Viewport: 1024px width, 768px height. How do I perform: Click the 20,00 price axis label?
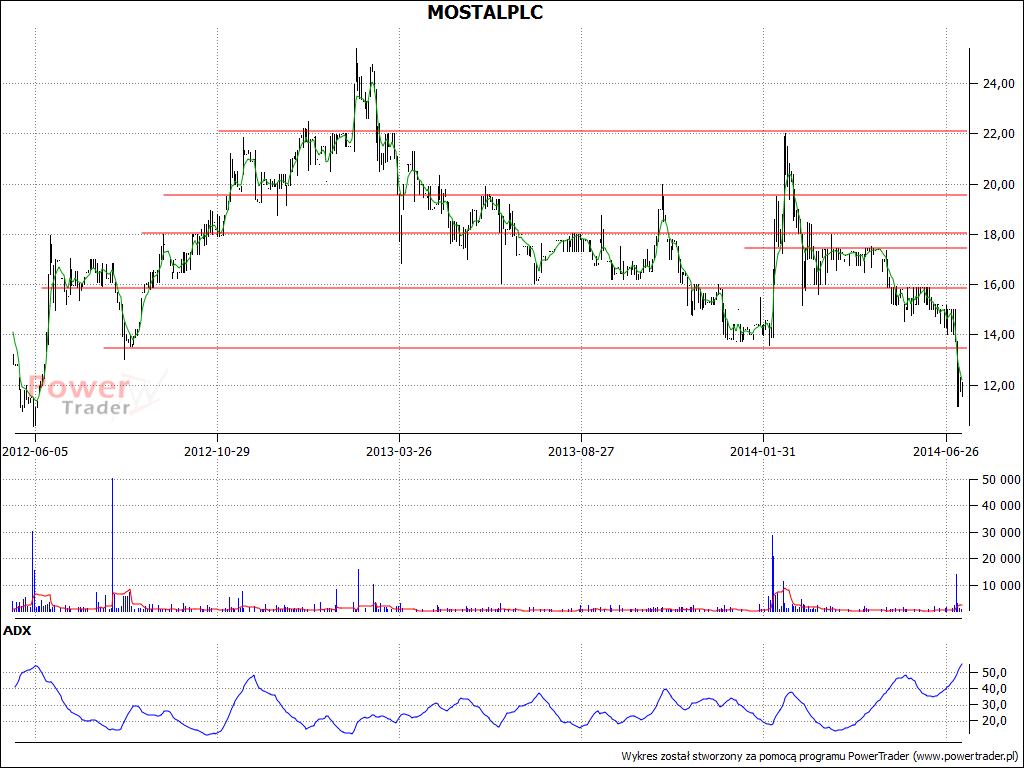pos(999,184)
